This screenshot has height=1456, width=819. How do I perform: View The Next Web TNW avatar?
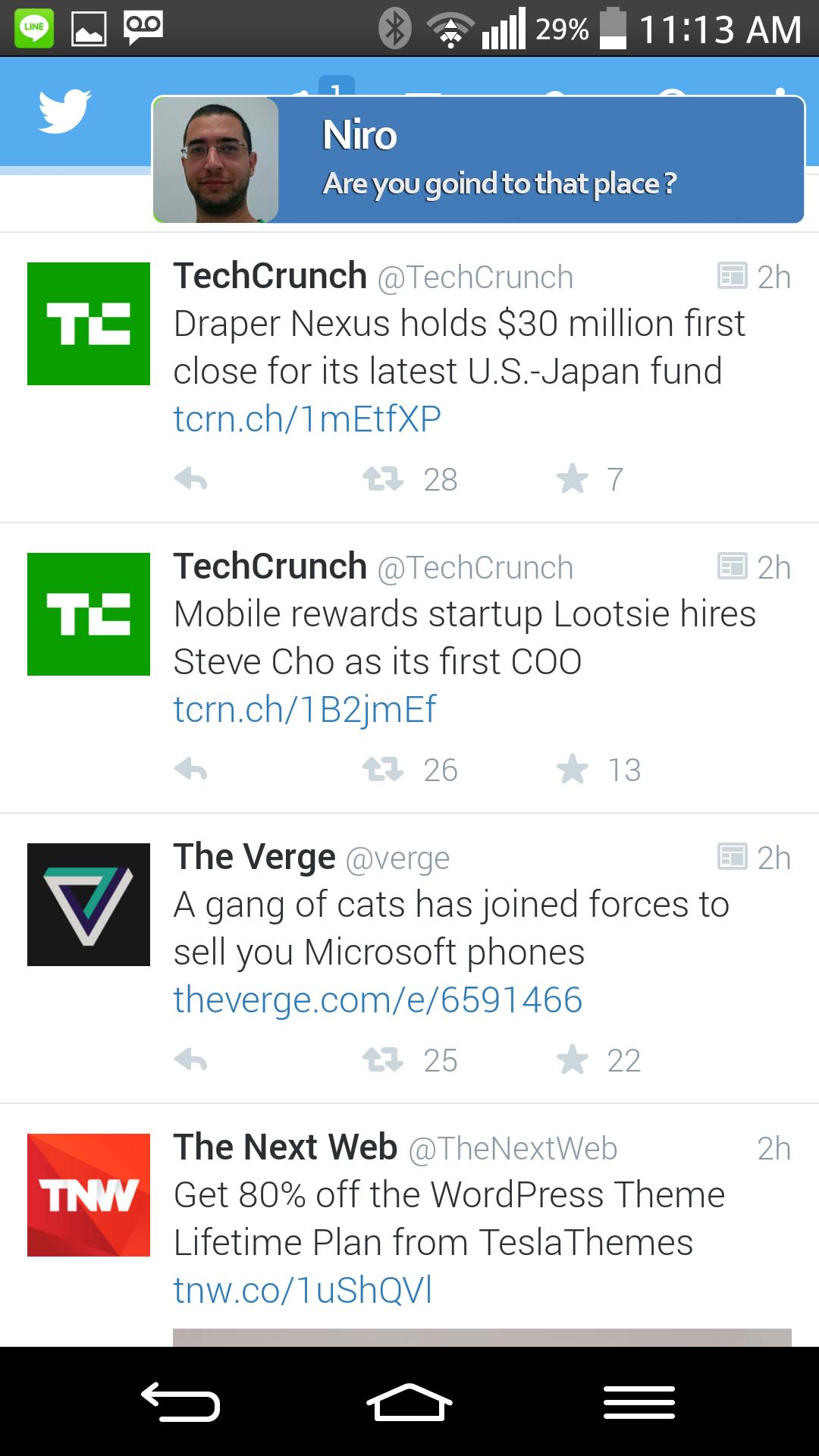pyautogui.click(x=89, y=1195)
